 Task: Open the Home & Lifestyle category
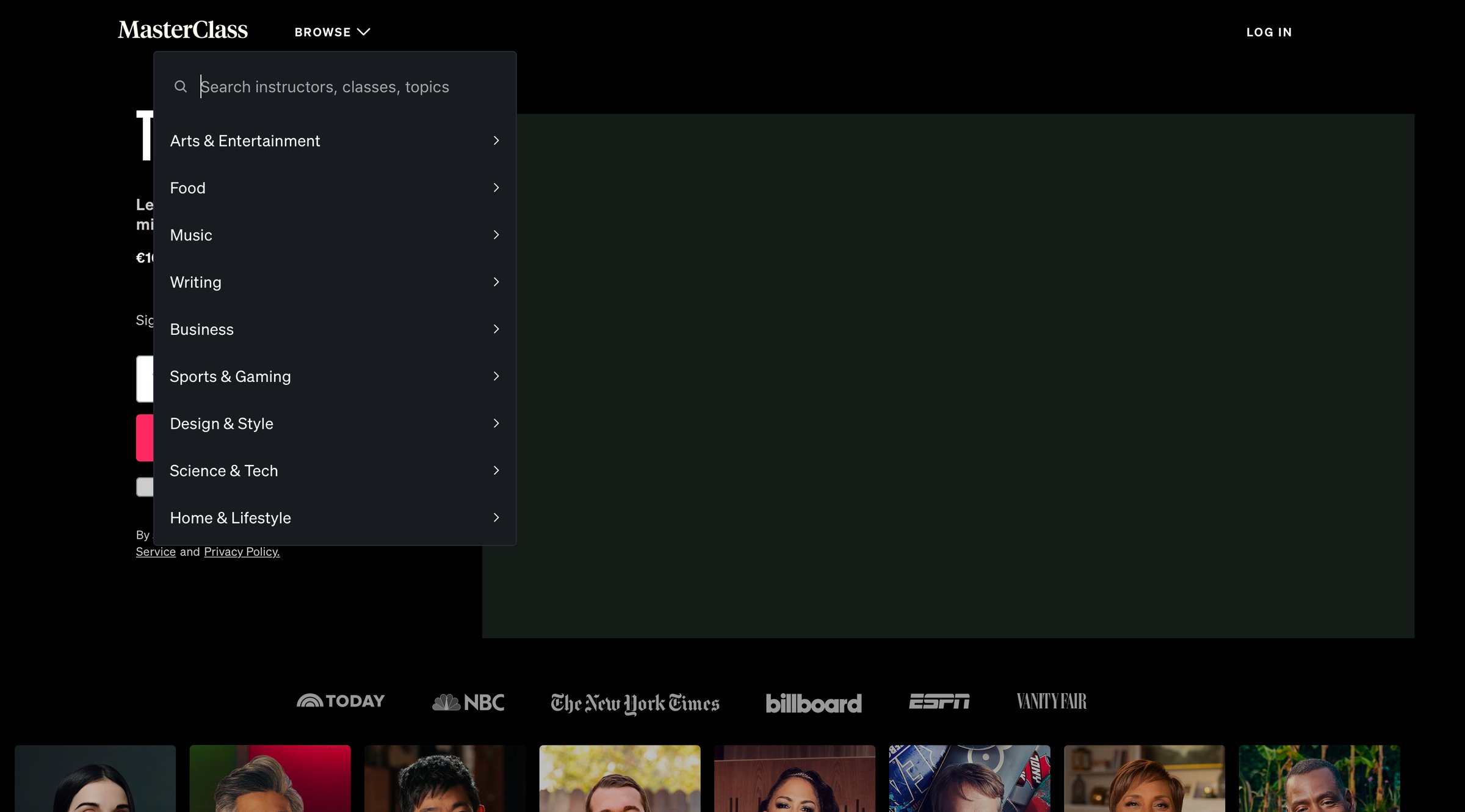(x=335, y=518)
